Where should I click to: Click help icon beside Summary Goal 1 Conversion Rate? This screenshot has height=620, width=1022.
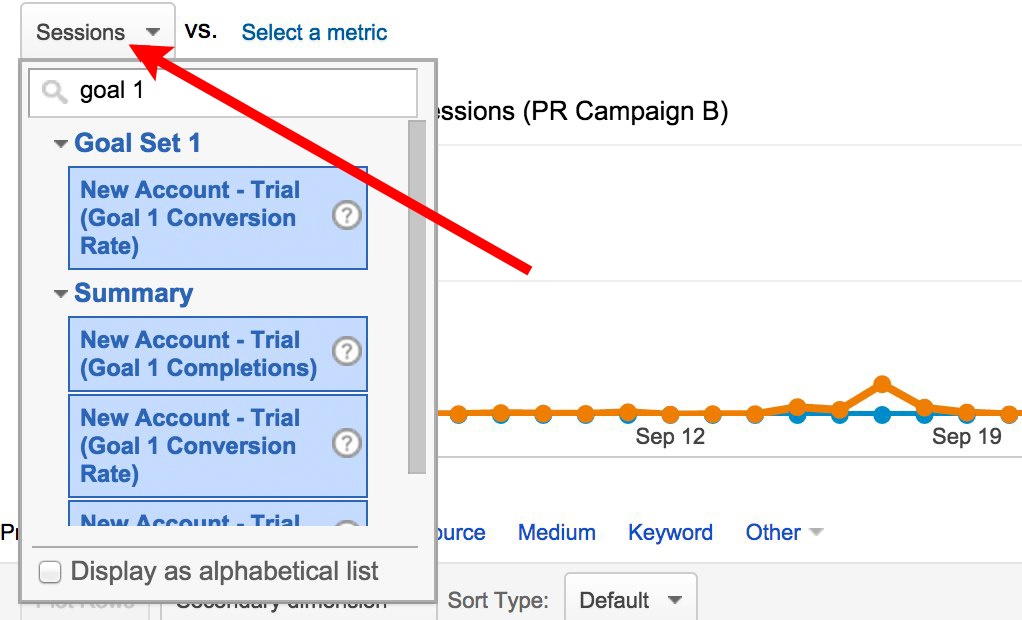click(346, 444)
